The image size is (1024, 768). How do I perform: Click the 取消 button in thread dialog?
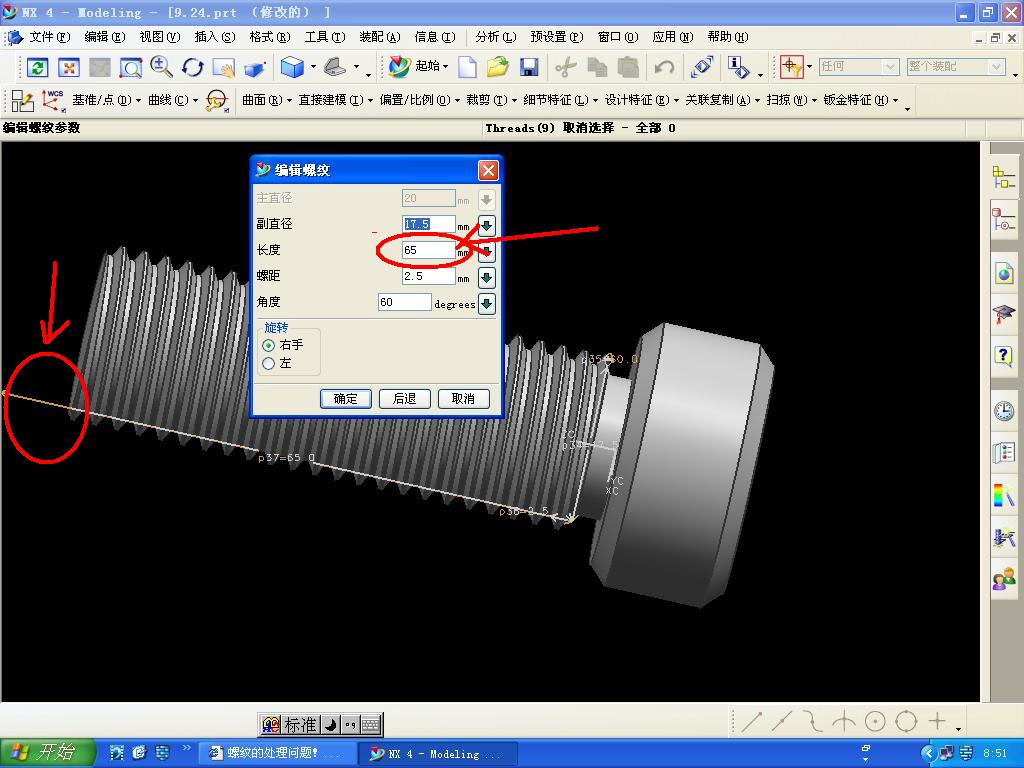[x=463, y=399]
